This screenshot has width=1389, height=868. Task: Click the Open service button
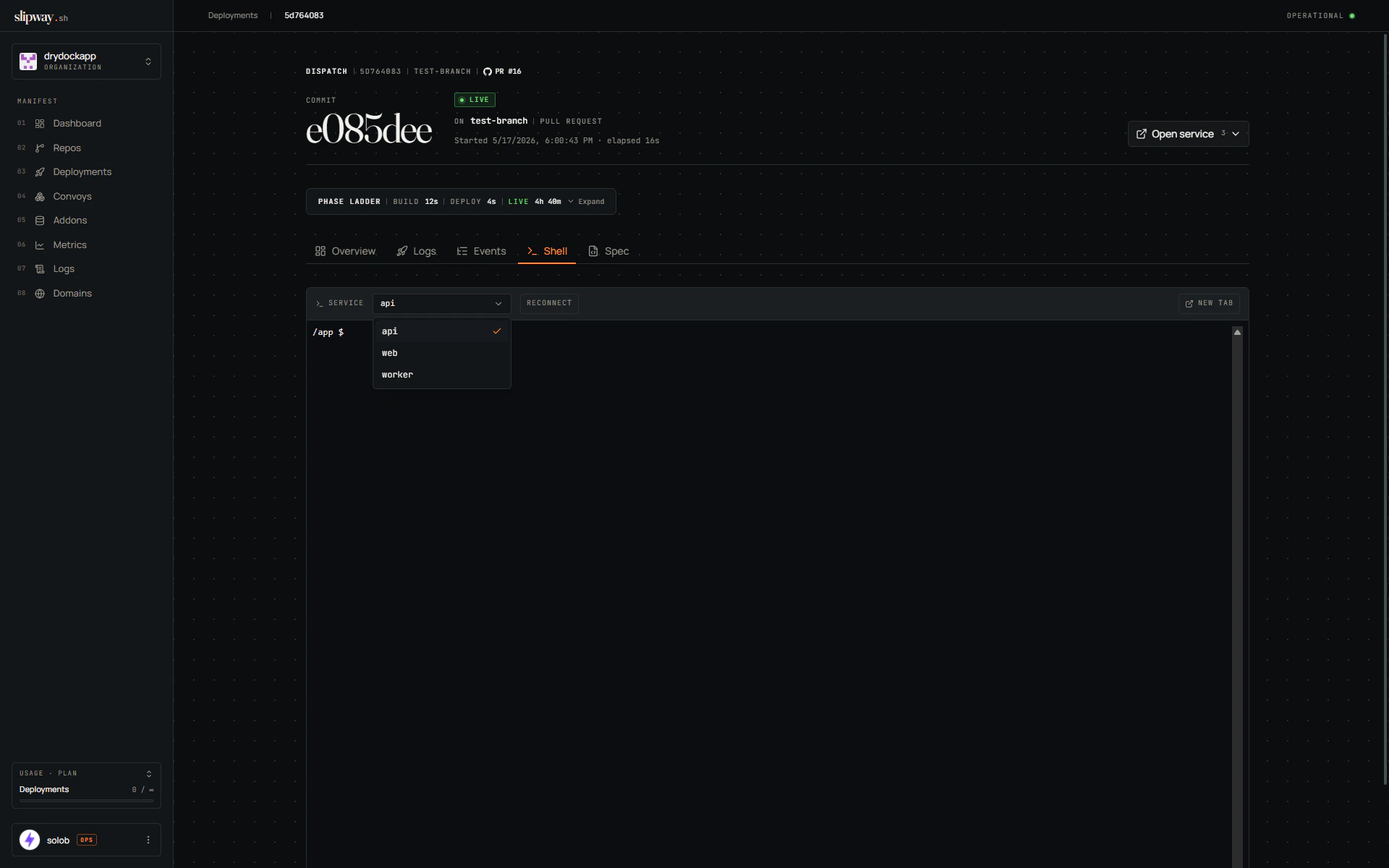(x=1188, y=134)
